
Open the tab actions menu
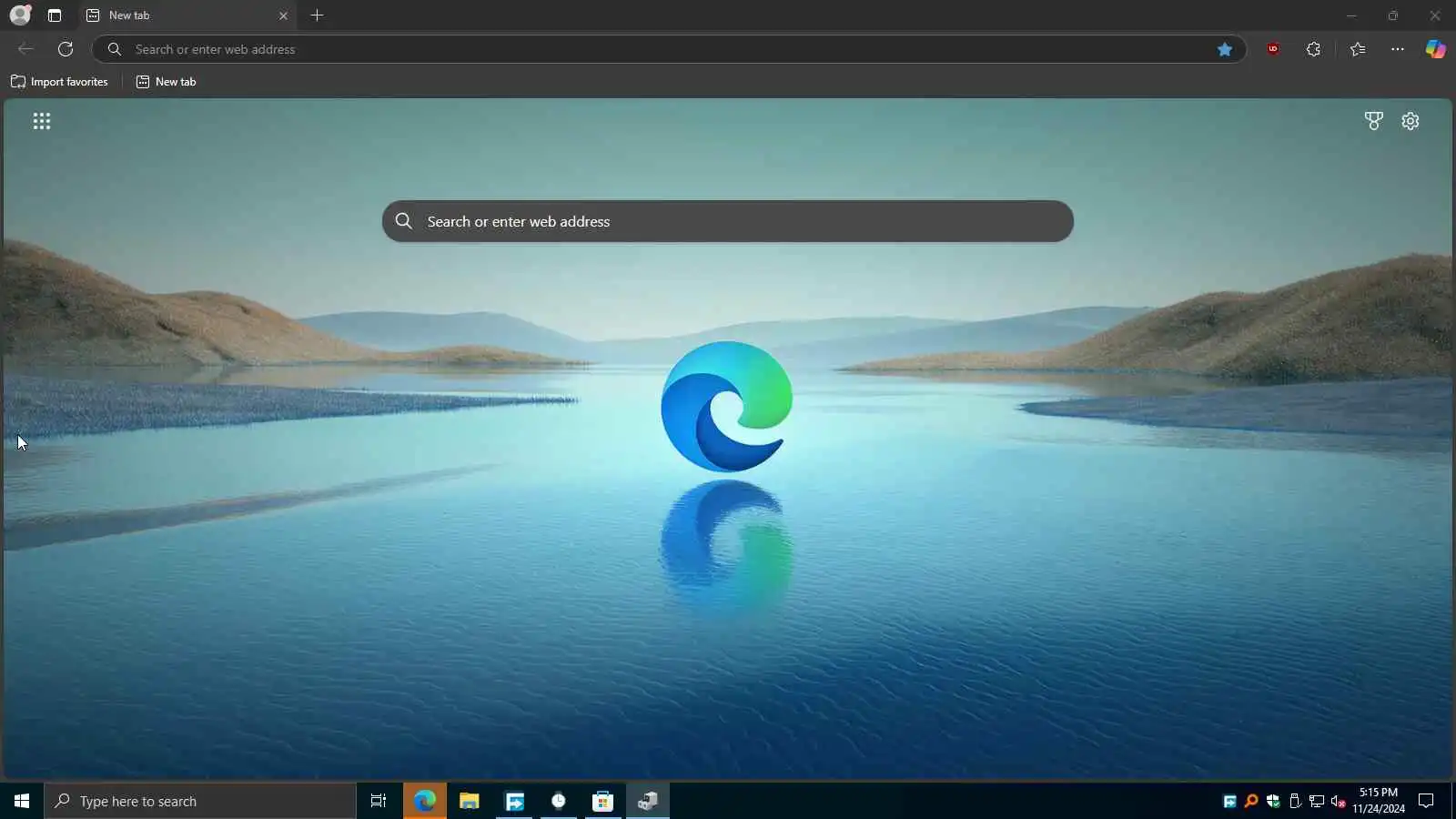[55, 15]
